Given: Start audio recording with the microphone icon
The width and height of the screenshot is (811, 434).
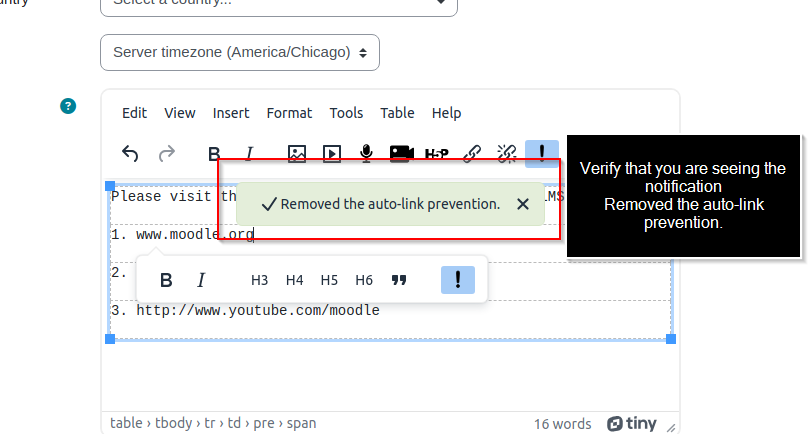Looking at the screenshot, I should pyautogui.click(x=366, y=154).
